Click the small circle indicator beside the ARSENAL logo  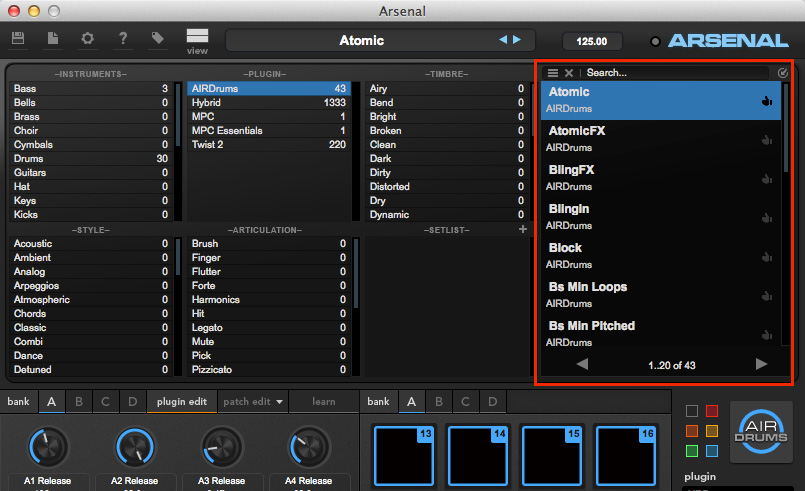pos(655,42)
